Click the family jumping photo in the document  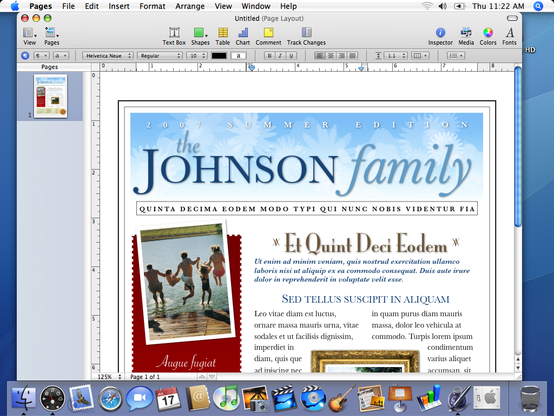click(x=186, y=282)
